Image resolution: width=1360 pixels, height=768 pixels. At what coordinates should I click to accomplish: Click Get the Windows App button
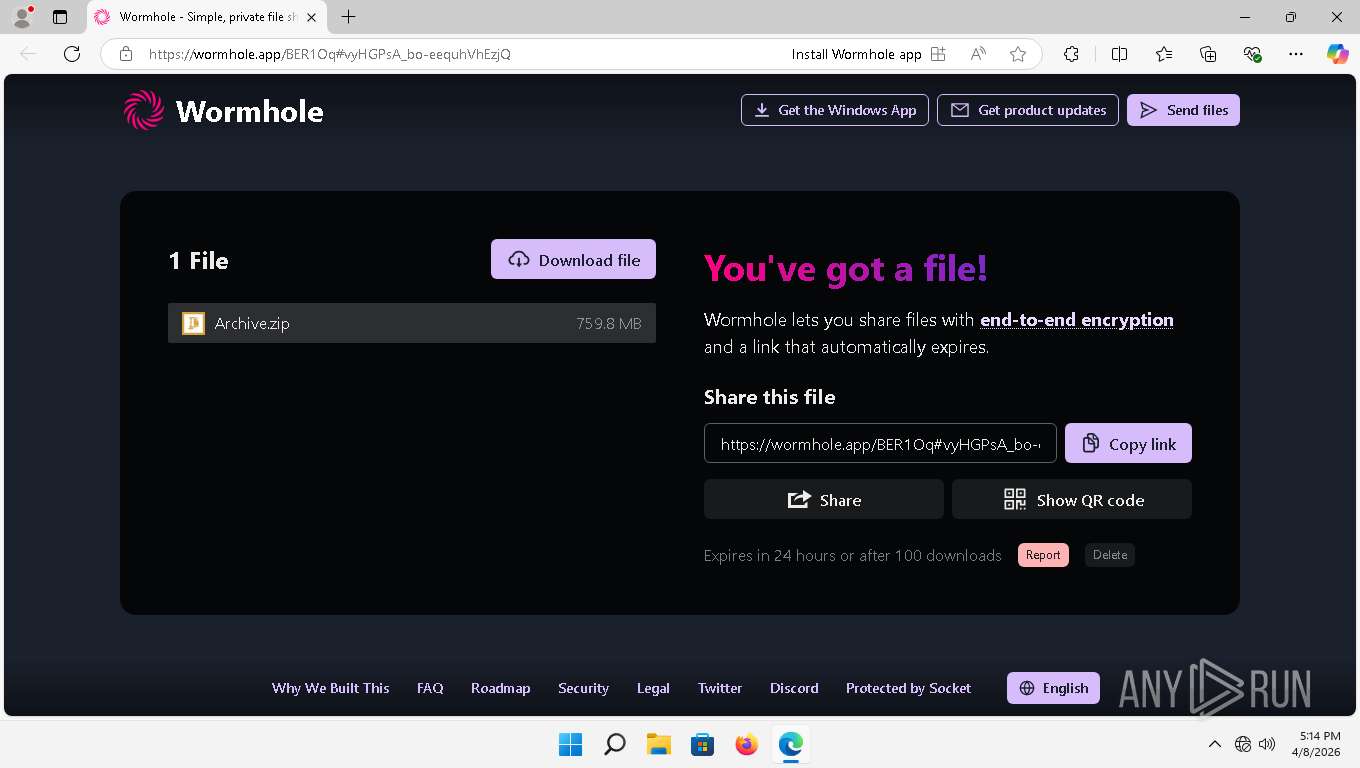click(x=835, y=110)
